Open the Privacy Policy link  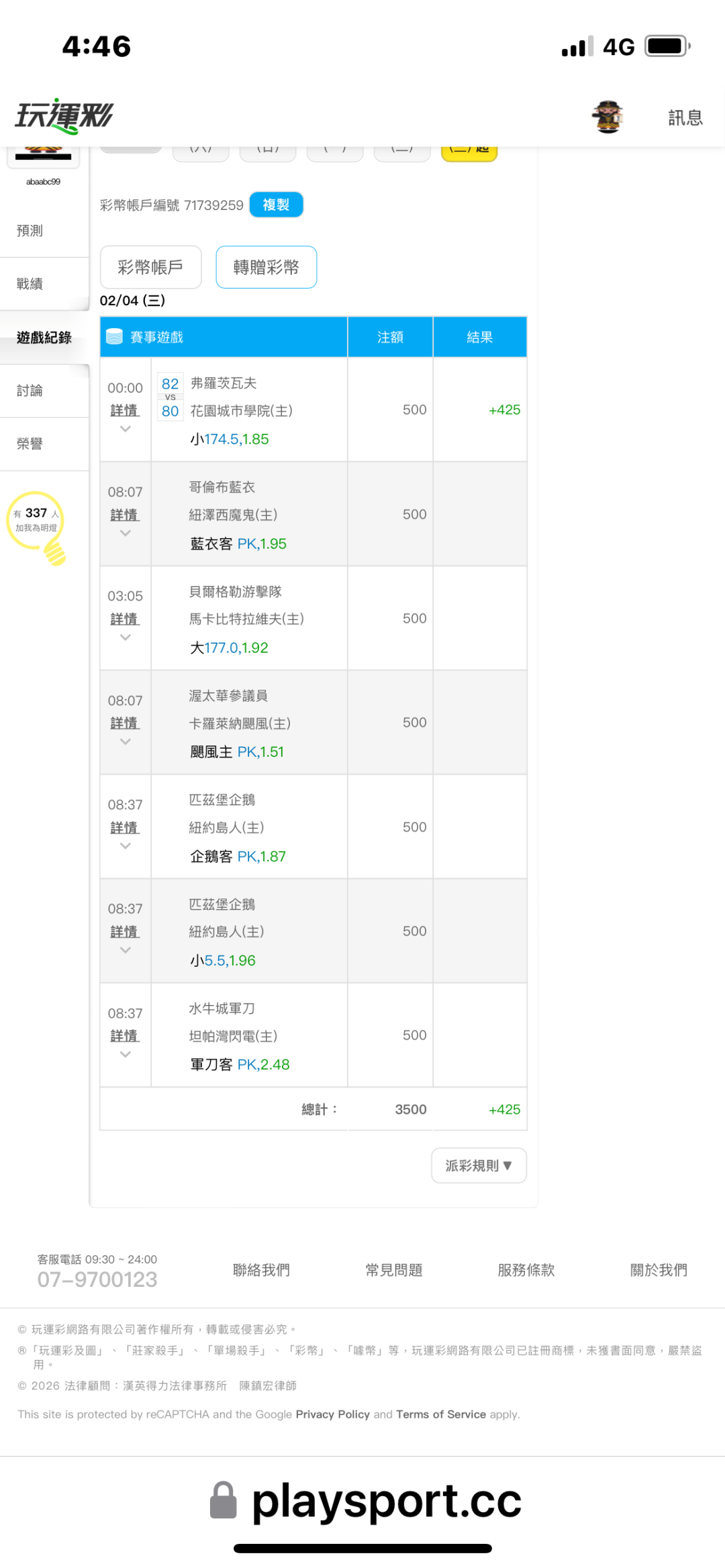[332, 1414]
